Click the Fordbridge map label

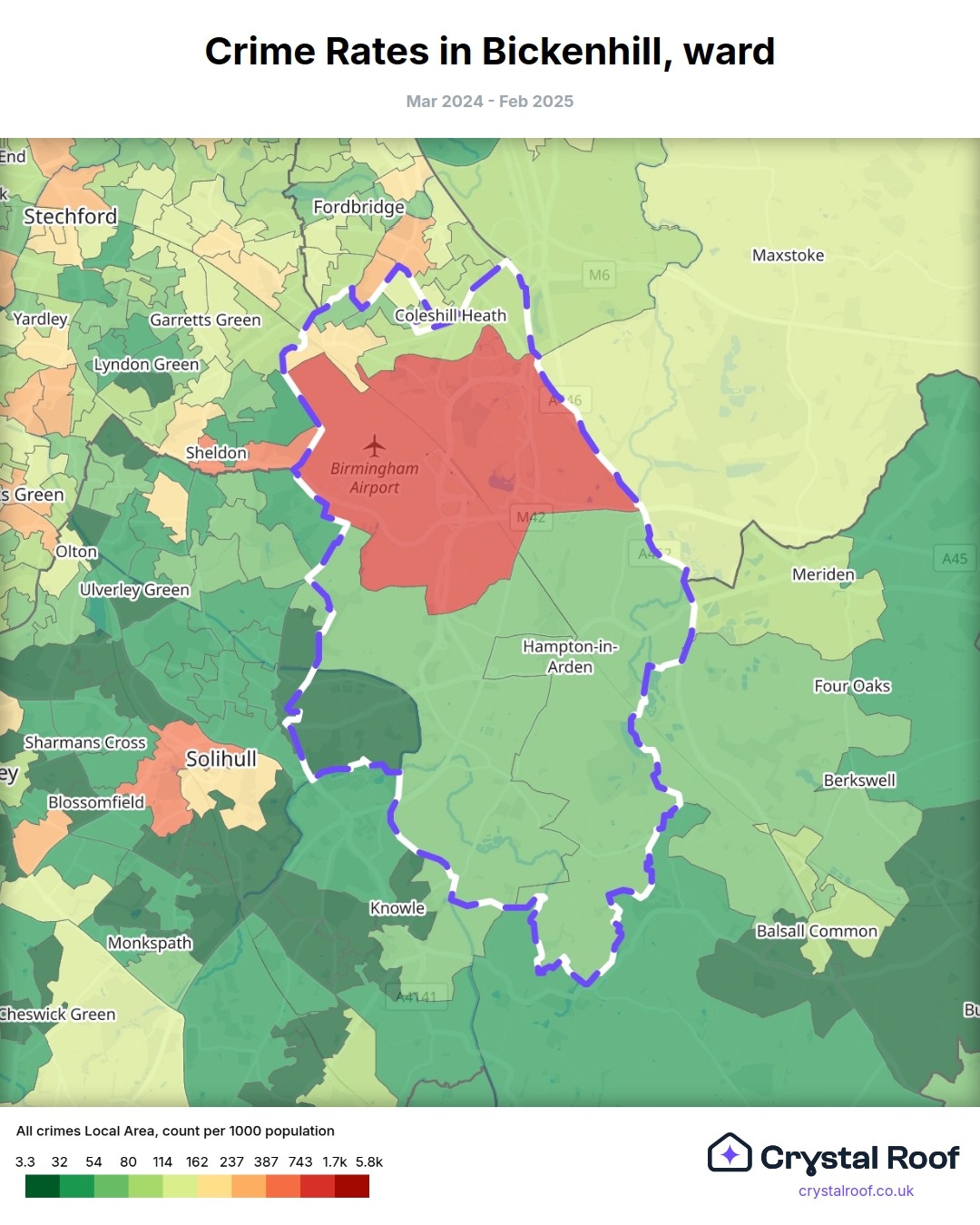pos(358,207)
